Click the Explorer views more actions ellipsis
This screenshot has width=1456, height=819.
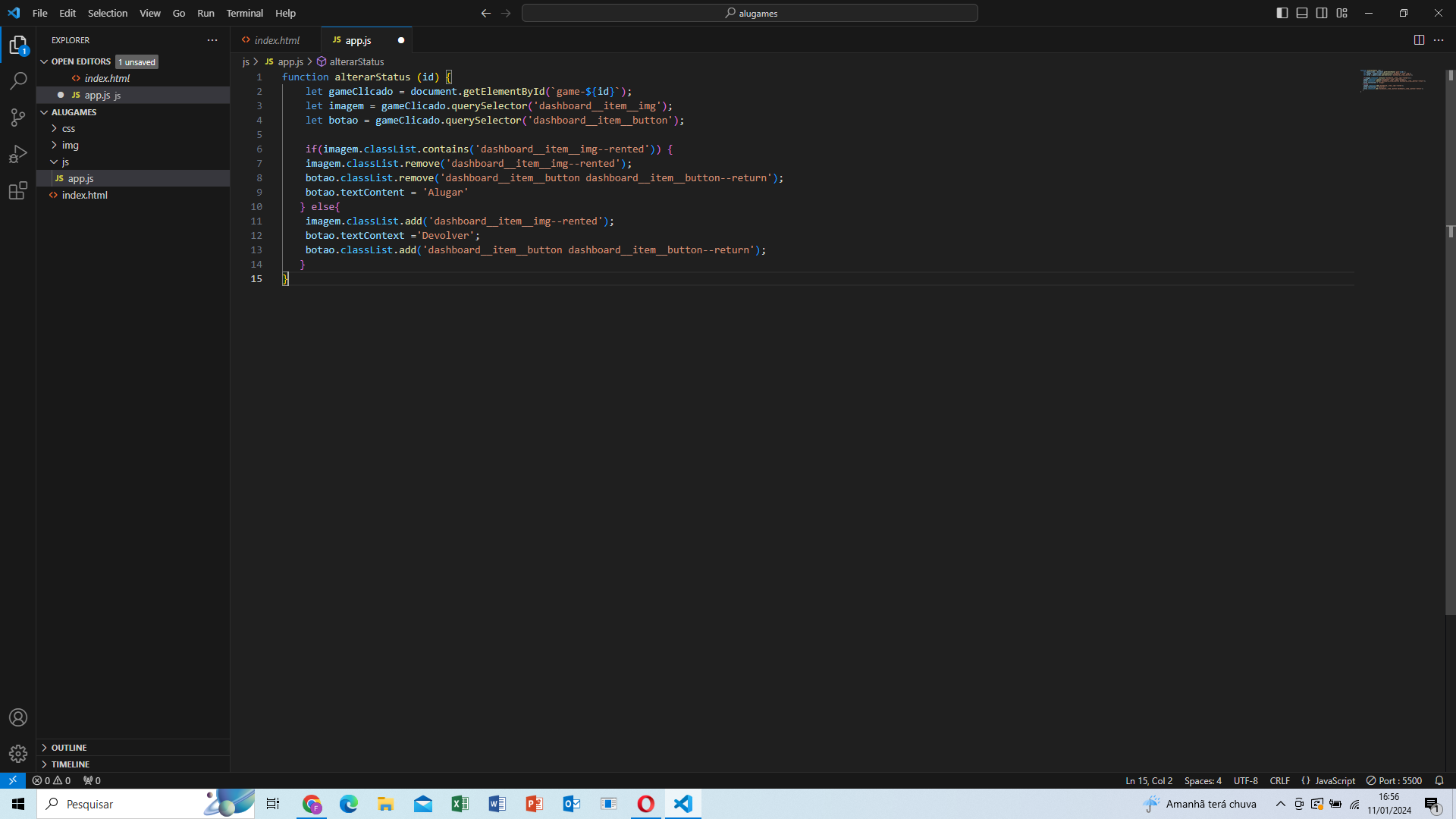pos(212,40)
